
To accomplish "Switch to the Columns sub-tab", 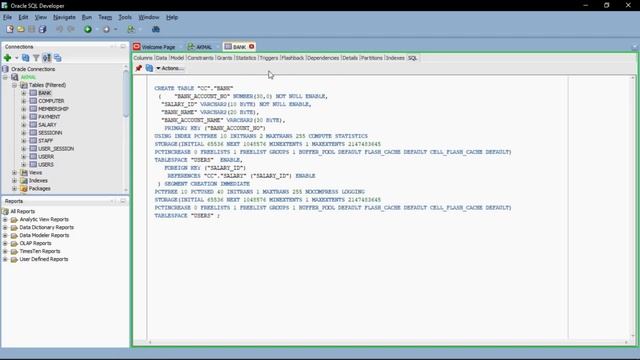I will point(143,58).
